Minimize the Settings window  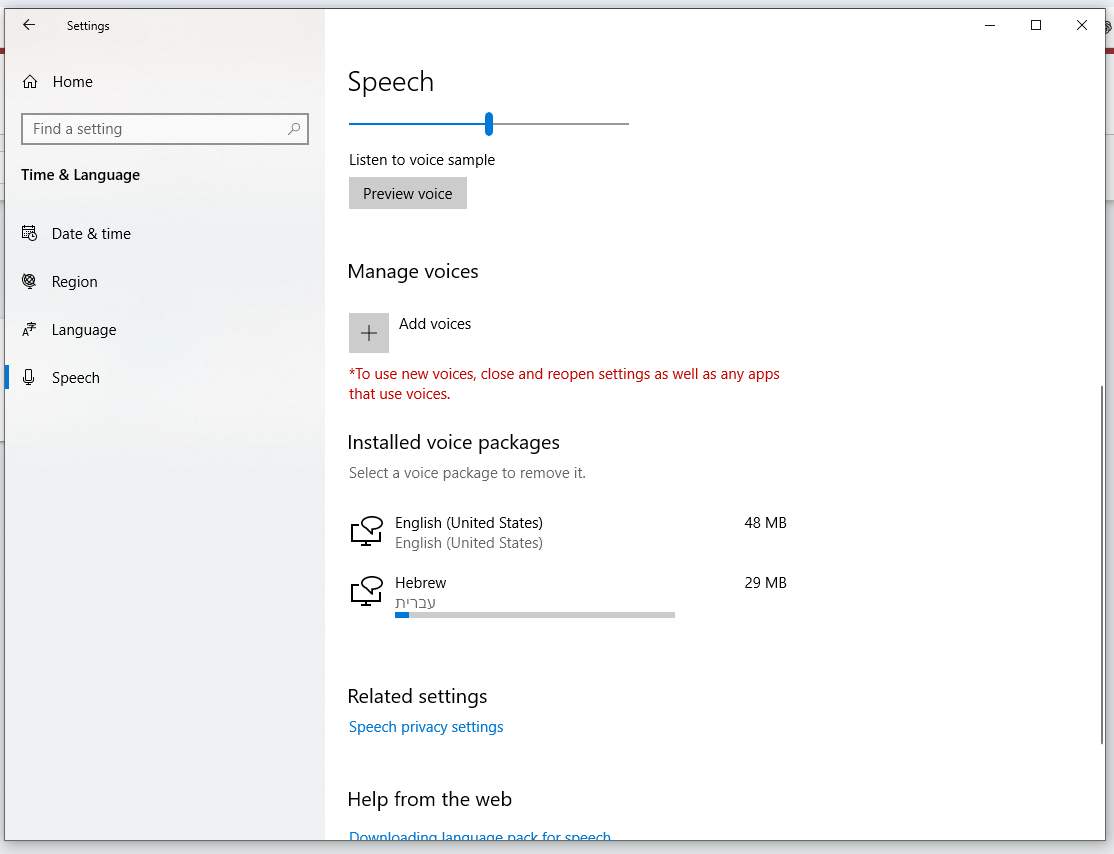[990, 25]
